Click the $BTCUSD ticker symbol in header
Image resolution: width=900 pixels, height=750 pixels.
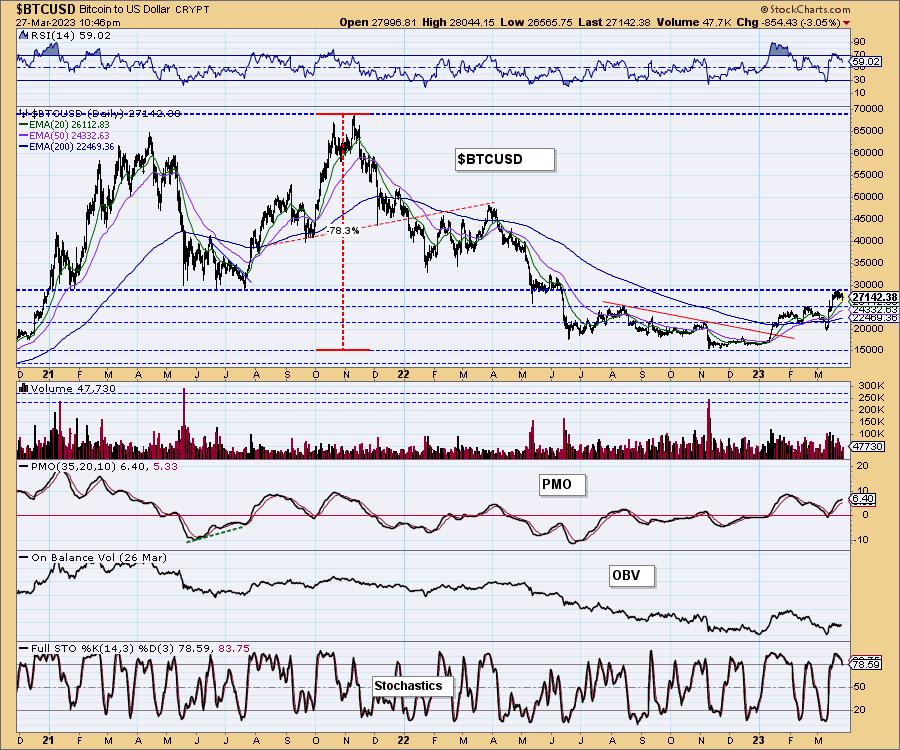point(46,9)
